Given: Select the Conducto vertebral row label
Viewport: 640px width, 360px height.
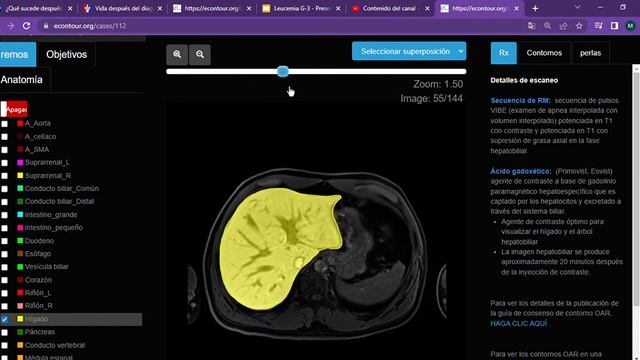Looking at the screenshot, I should click(x=55, y=345).
